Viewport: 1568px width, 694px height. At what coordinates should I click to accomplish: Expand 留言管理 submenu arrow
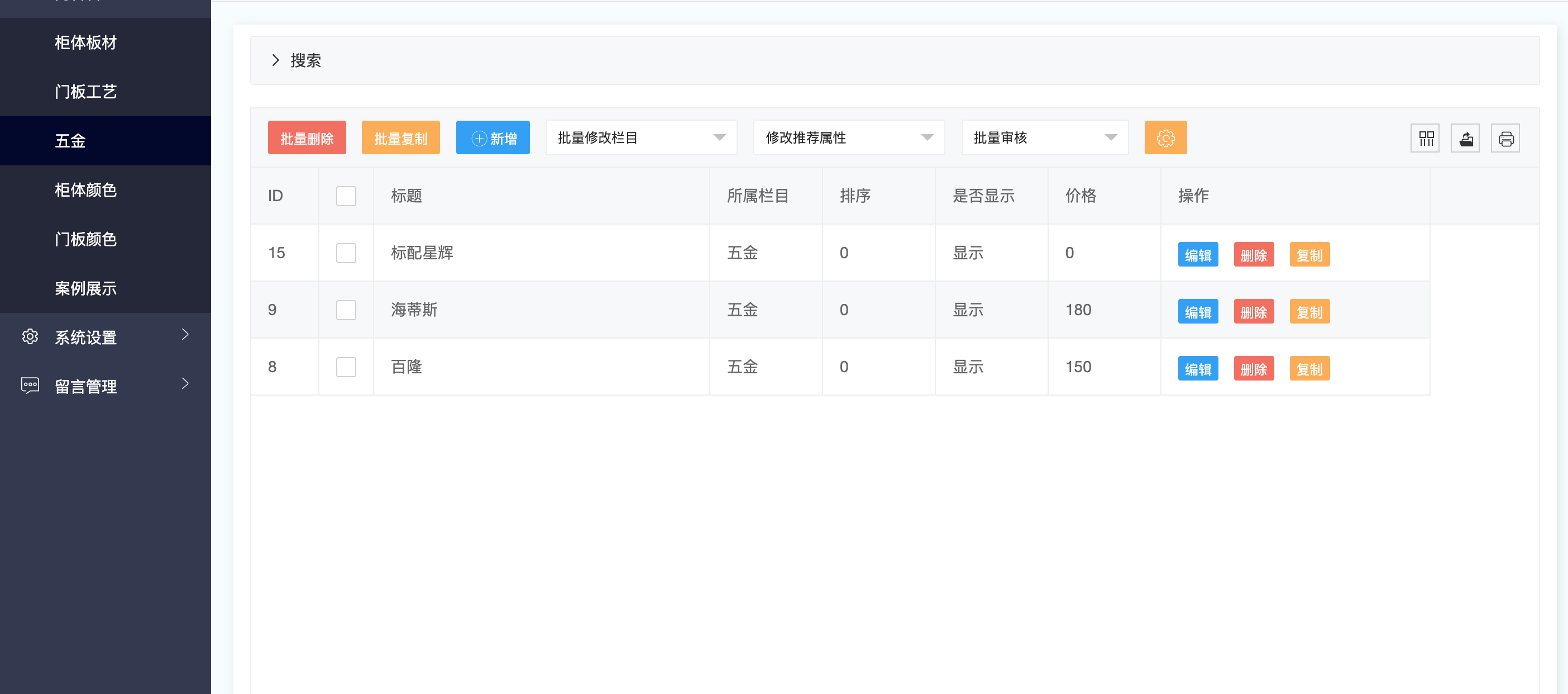pyautogui.click(x=185, y=383)
